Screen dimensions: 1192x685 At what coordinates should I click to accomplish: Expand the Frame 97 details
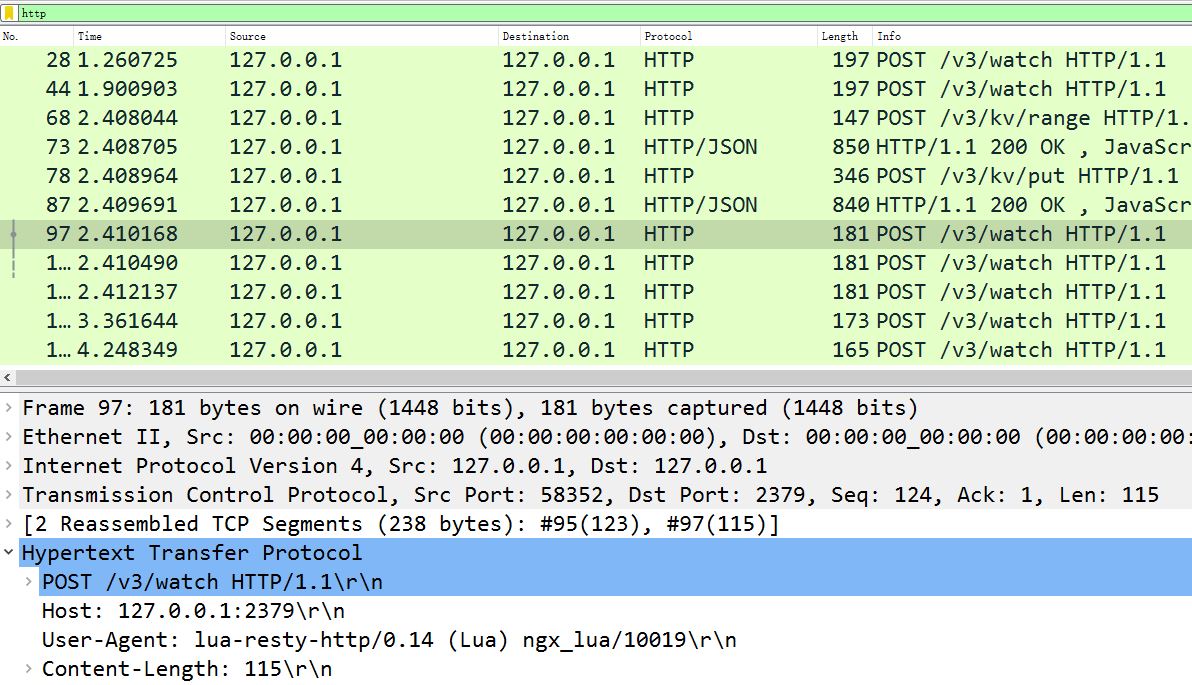pyautogui.click(x=9, y=408)
